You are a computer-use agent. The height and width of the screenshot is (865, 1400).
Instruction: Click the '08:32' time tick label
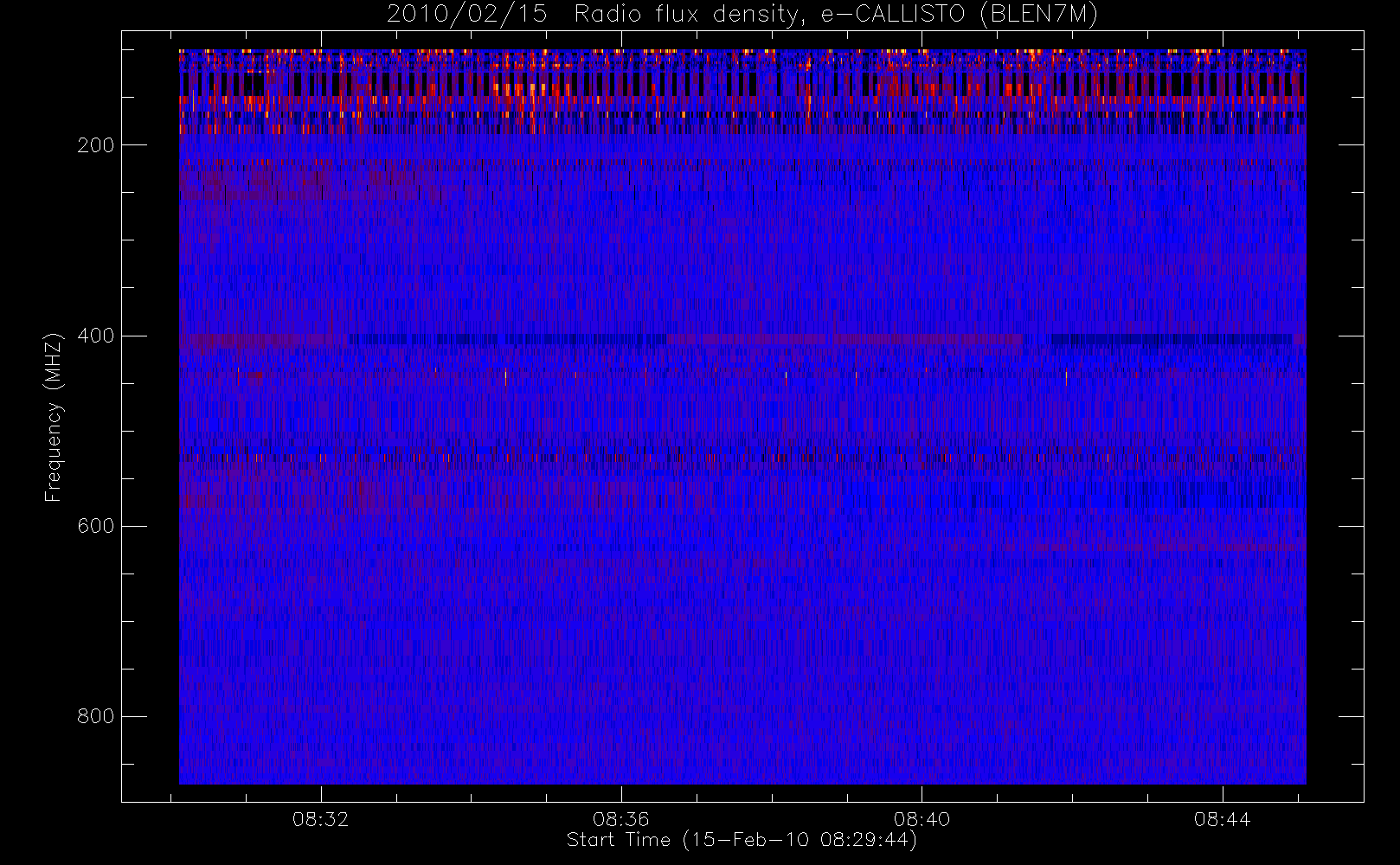click(x=320, y=819)
